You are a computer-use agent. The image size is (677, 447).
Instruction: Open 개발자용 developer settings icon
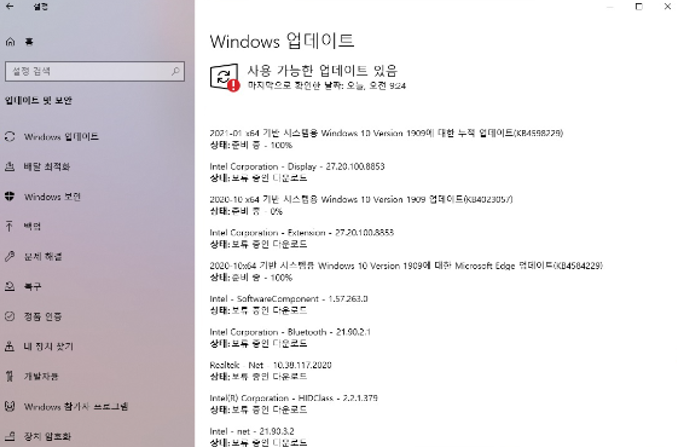9,376
